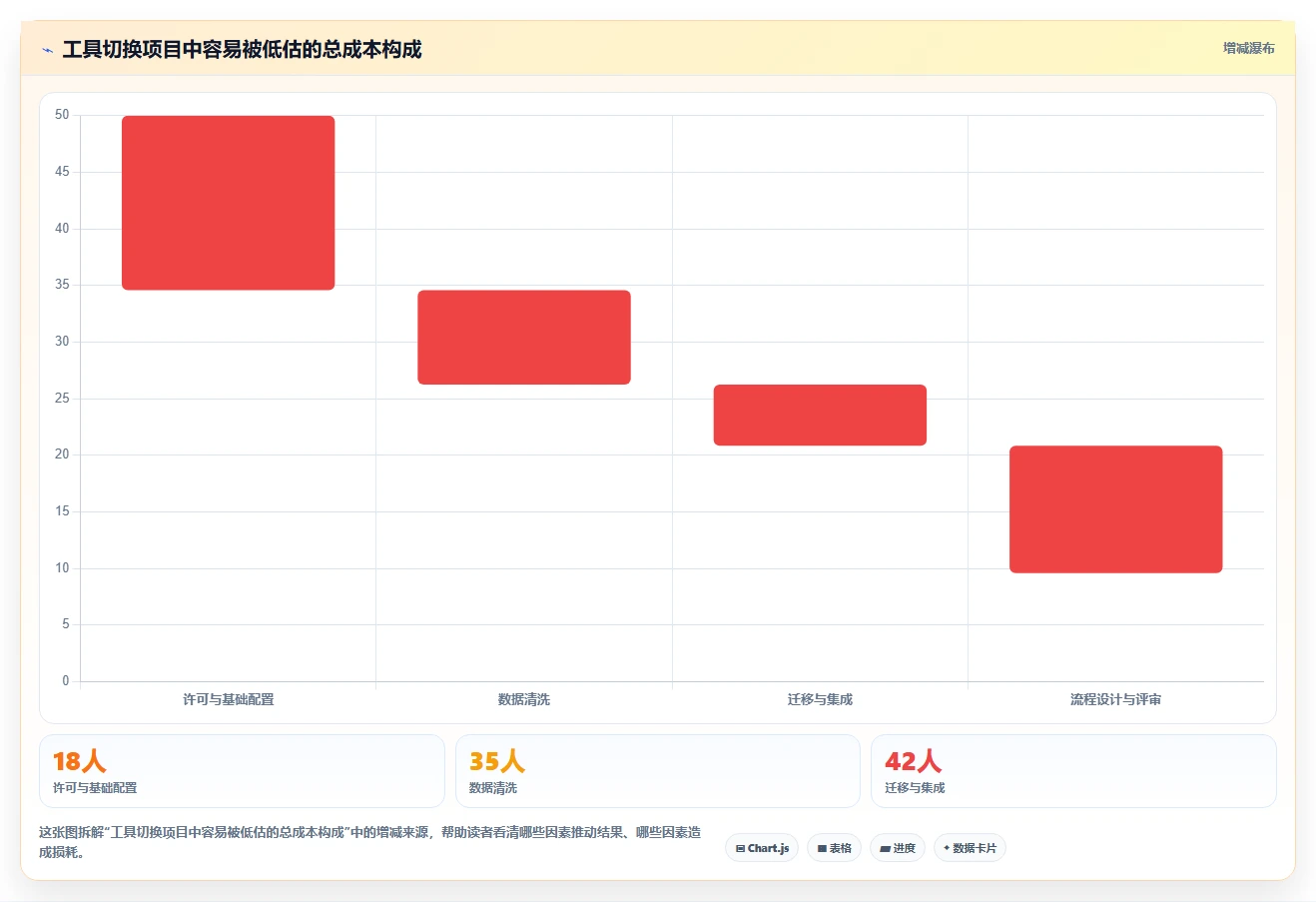The image size is (1316, 902).
Task: Click the red bar for 数据清洗
Action: click(524, 338)
